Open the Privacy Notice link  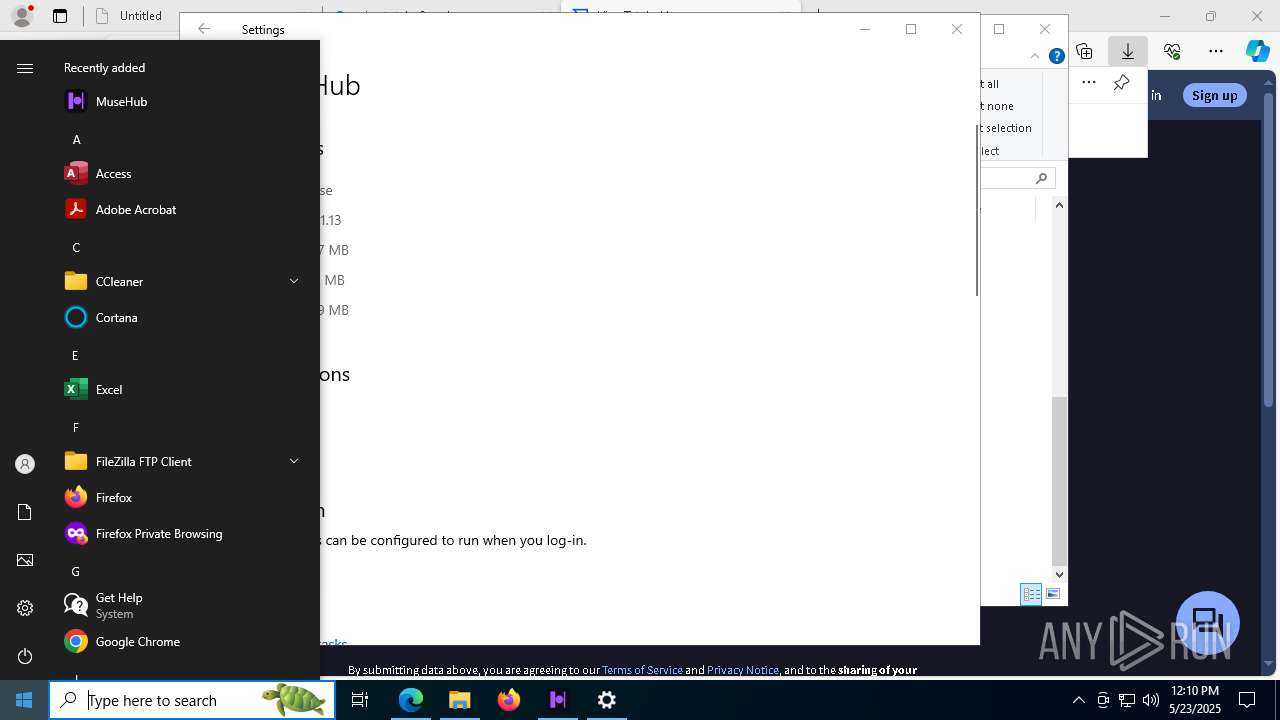[743, 670]
